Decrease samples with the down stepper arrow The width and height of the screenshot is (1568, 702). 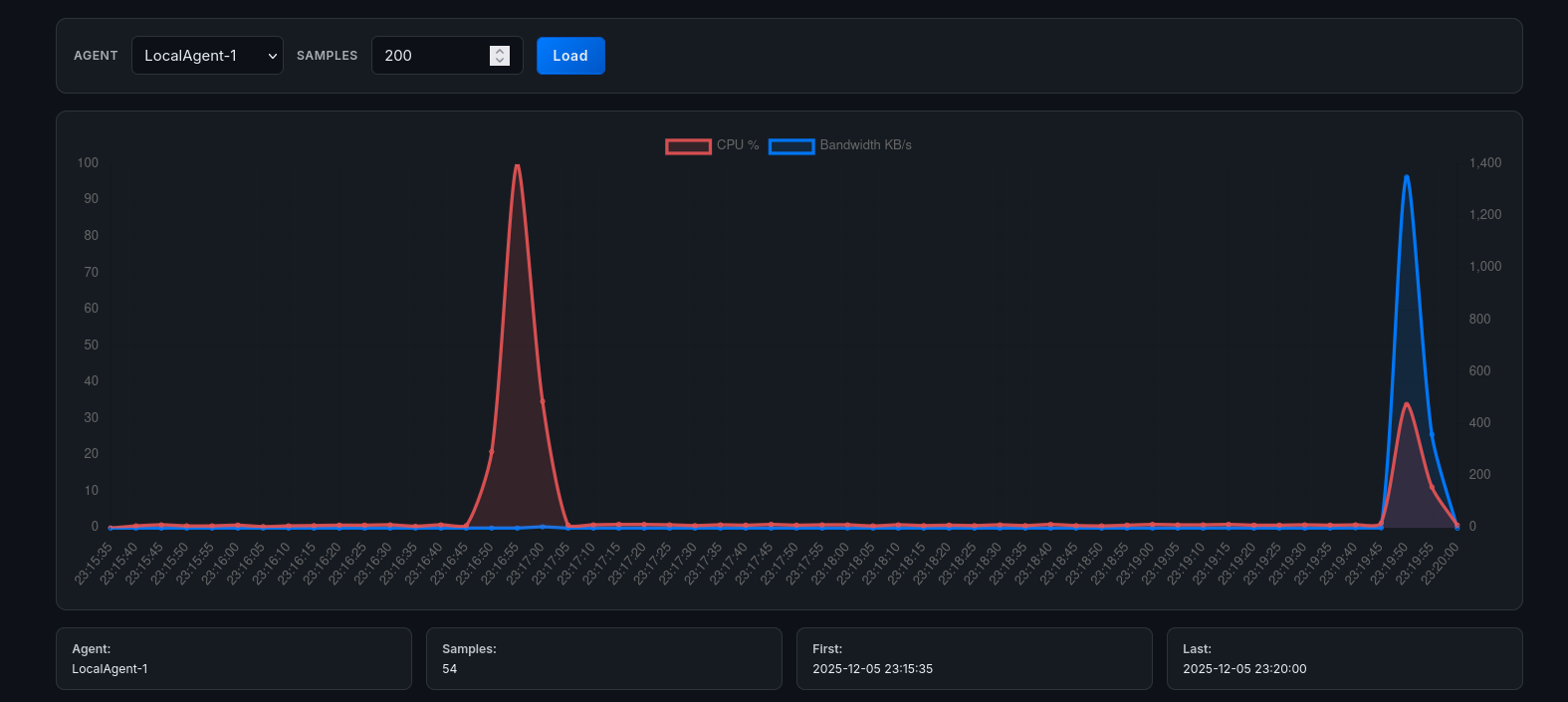500,61
